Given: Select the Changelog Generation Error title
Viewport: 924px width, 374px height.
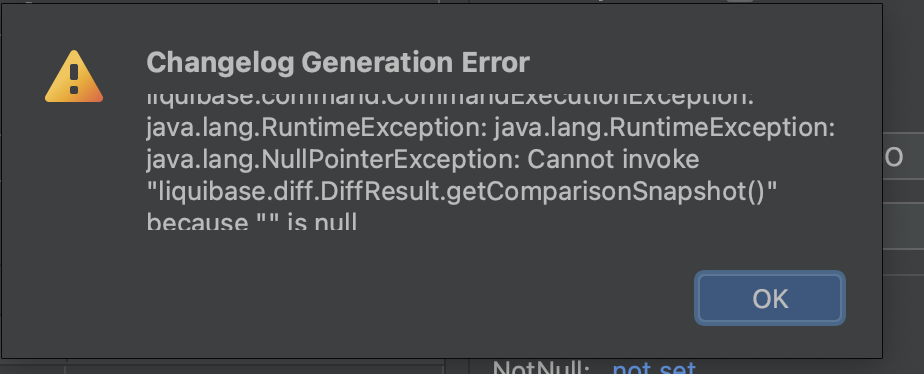Looking at the screenshot, I should click(338, 62).
